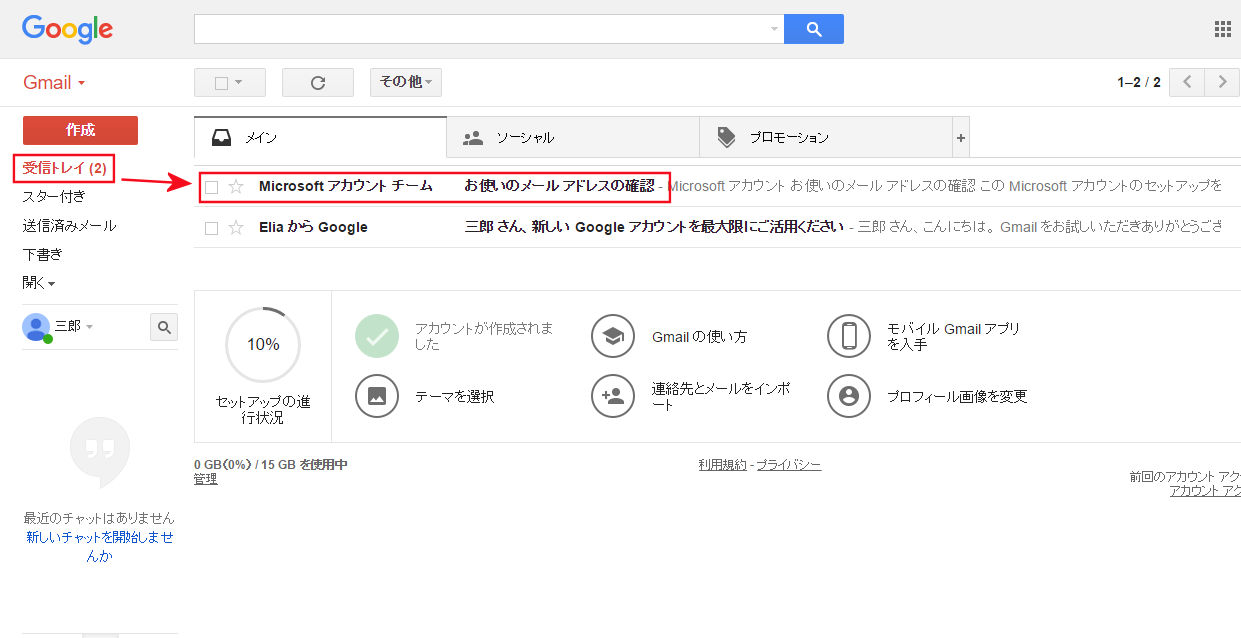Click the テーマを選択 setup text
Viewport: 1241px width, 638px height.
pyautogui.click(x=454, y=397)
